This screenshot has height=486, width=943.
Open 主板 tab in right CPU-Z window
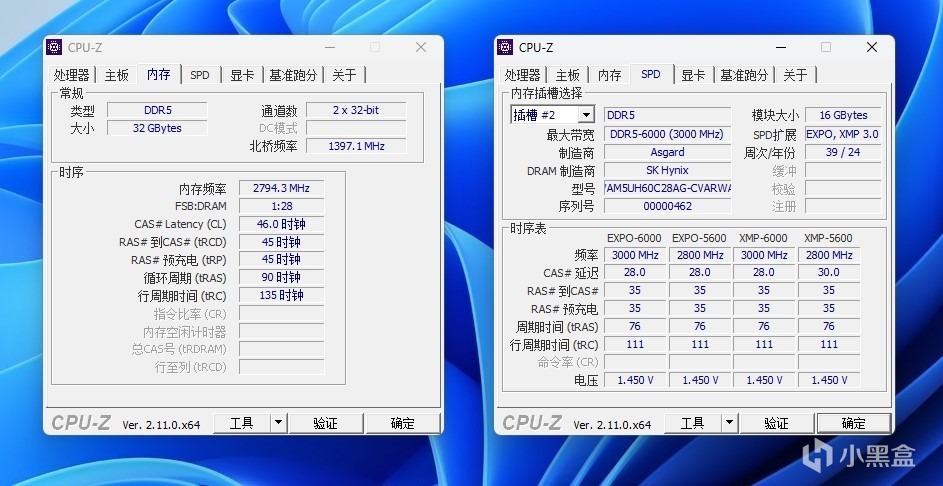(568, 75)
